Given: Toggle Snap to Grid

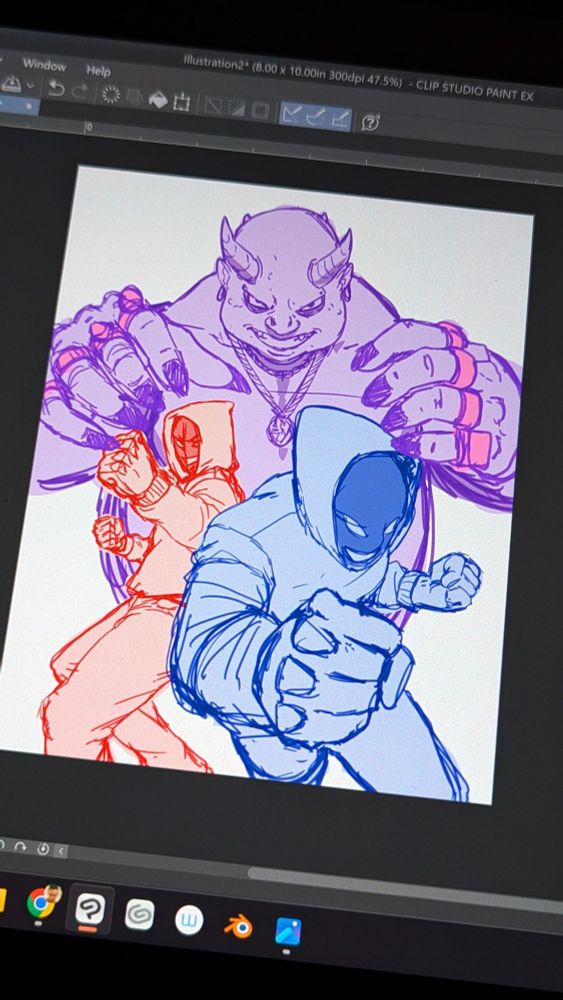Looking at the screenshot, I should point(340,119).
